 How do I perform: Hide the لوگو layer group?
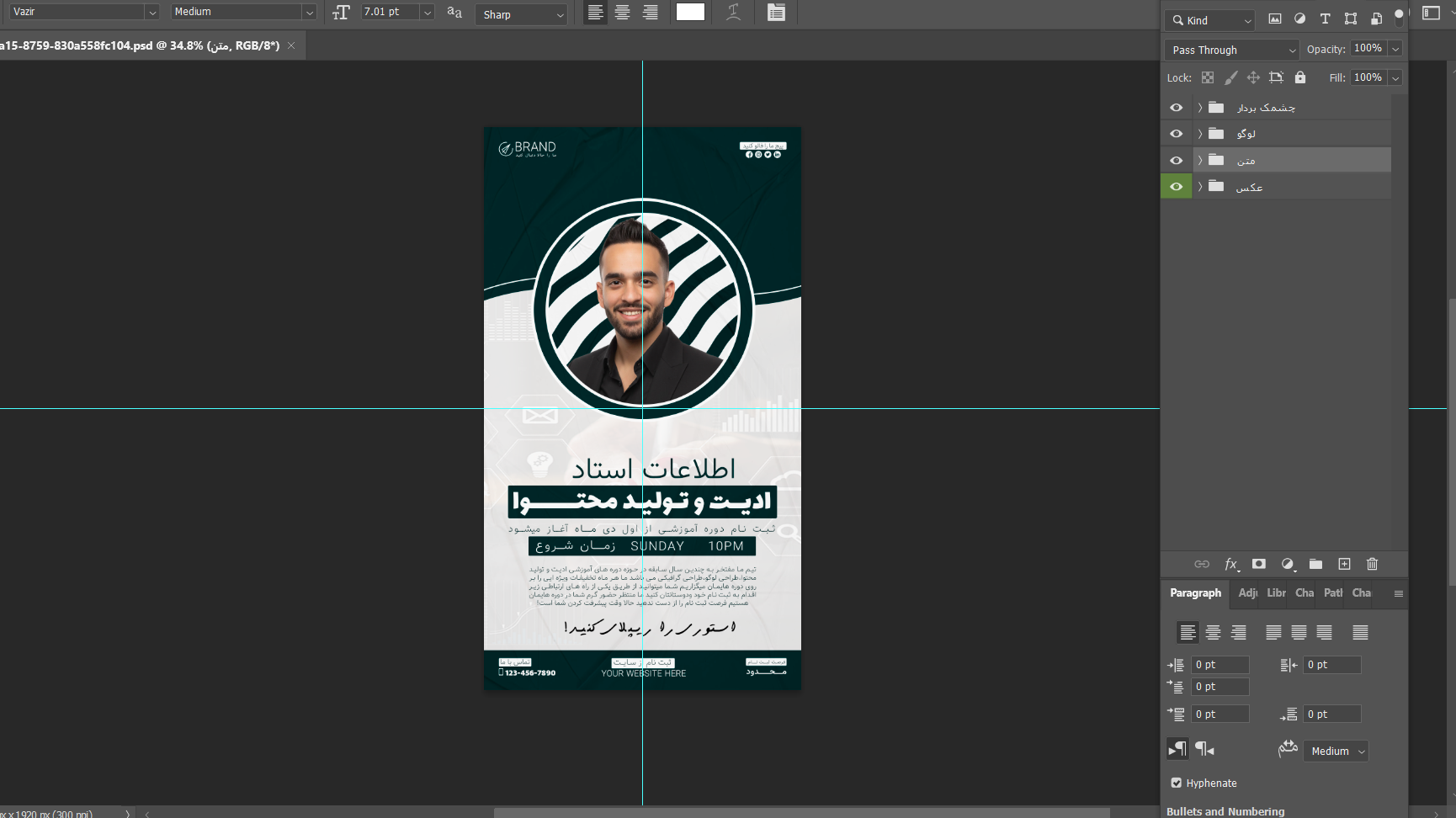click(1176, 134)
